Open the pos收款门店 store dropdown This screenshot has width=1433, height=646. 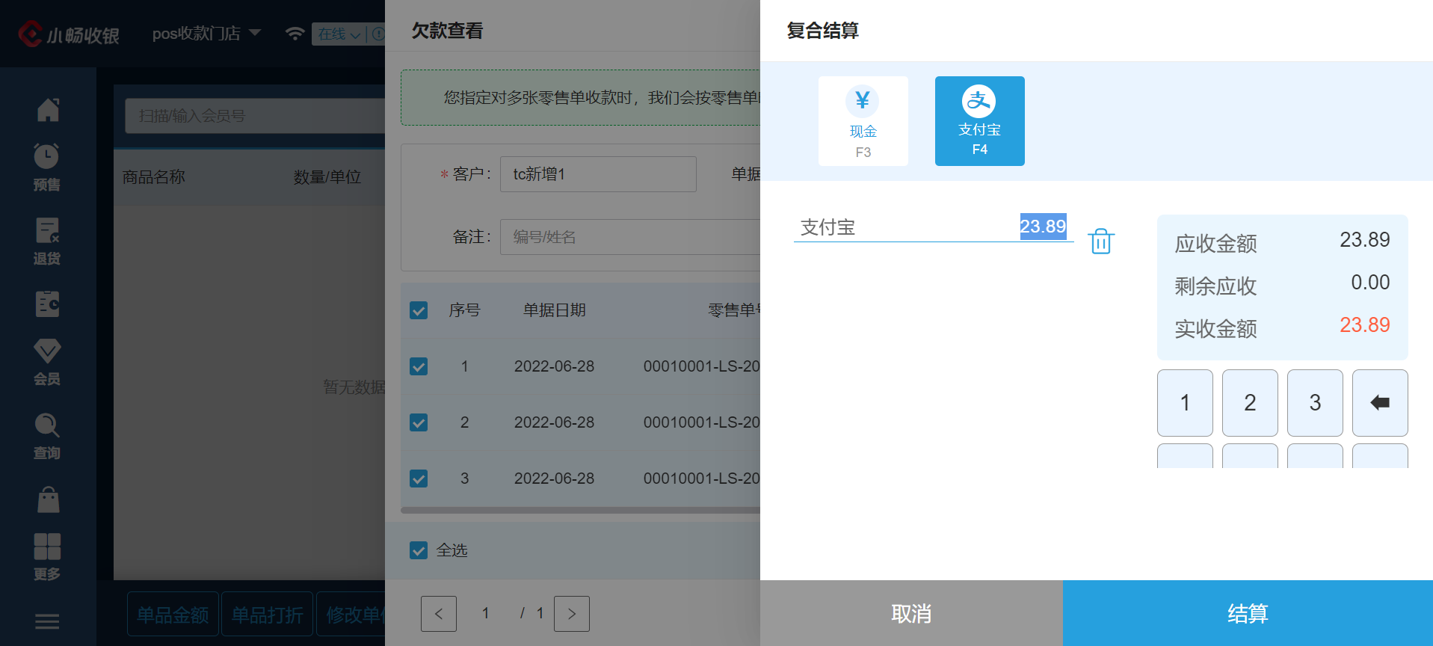[x=206, y=33]
